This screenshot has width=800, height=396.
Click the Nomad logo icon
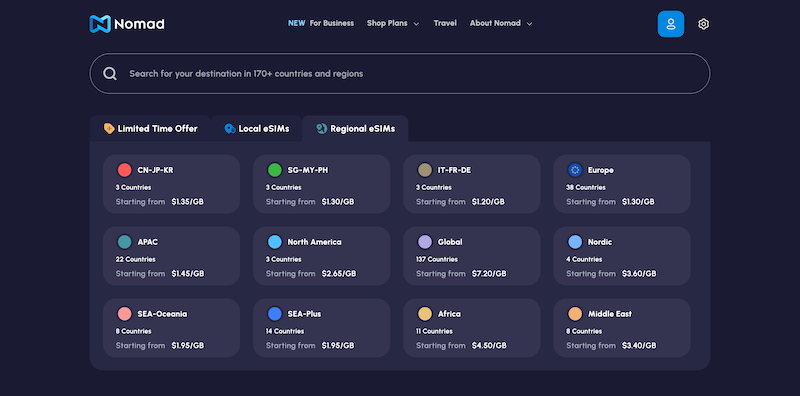[x=100, y=24]
